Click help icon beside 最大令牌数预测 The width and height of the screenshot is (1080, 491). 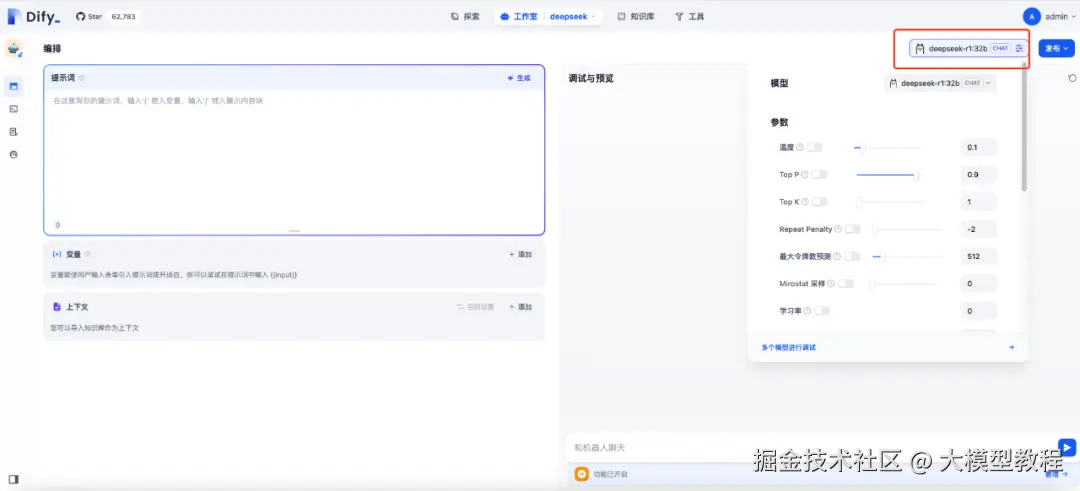pyautogui.click(x=837, y=256)
